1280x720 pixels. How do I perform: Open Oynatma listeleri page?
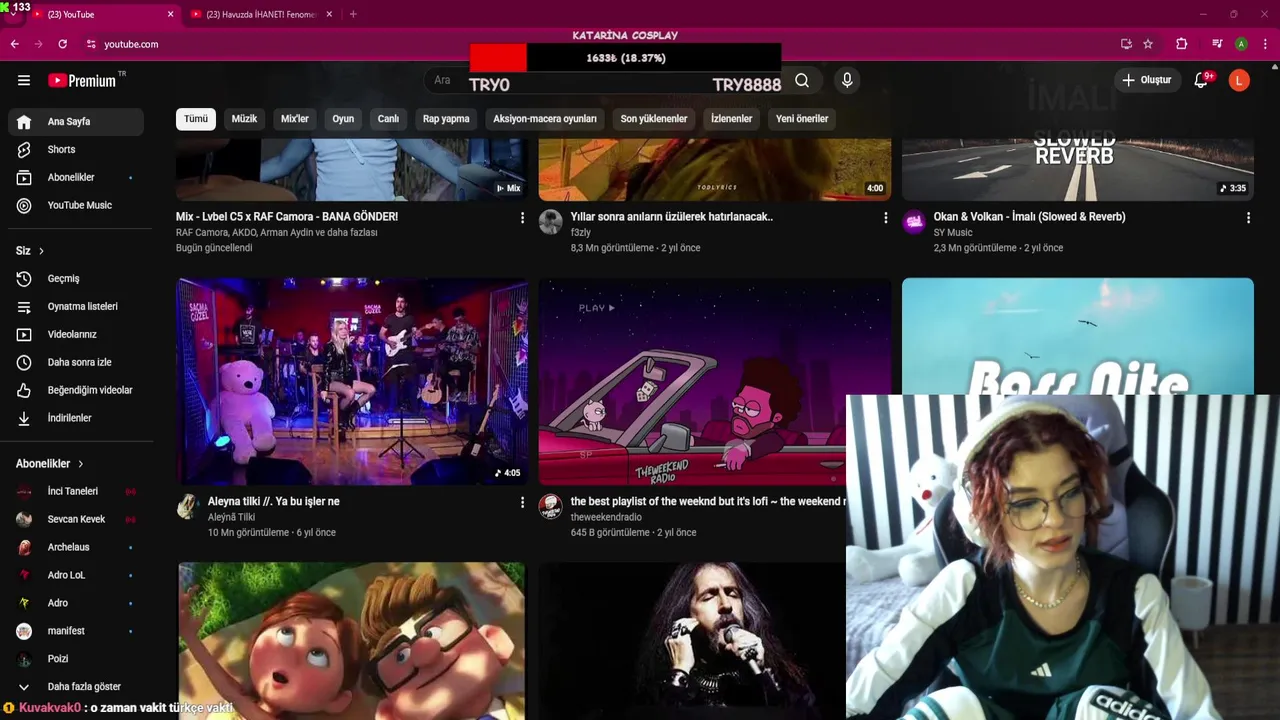coord(76,306)
